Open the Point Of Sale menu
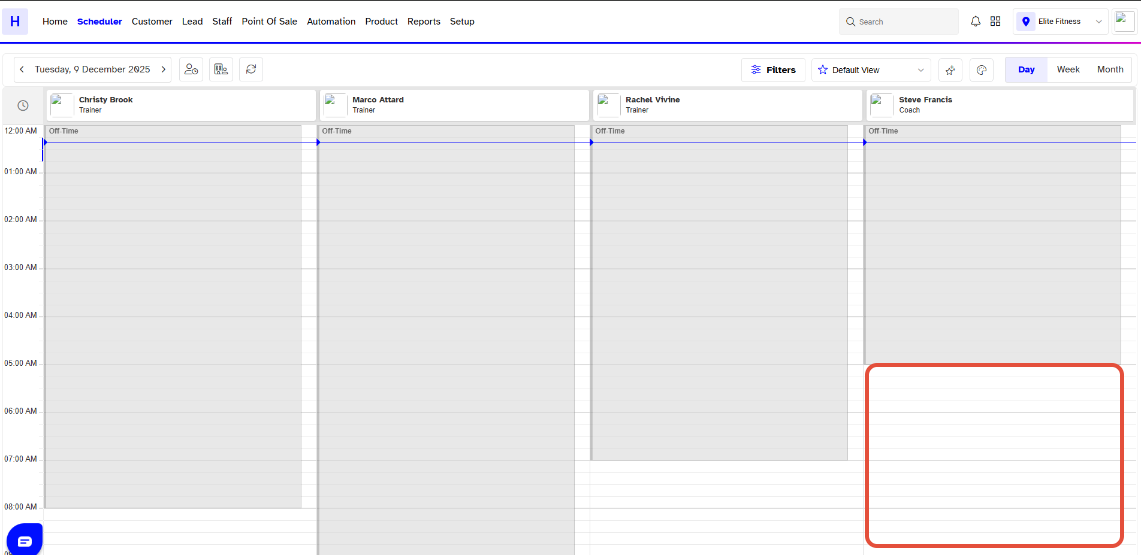This screenshot has width=1141, height=555. [x=269, y=22]
